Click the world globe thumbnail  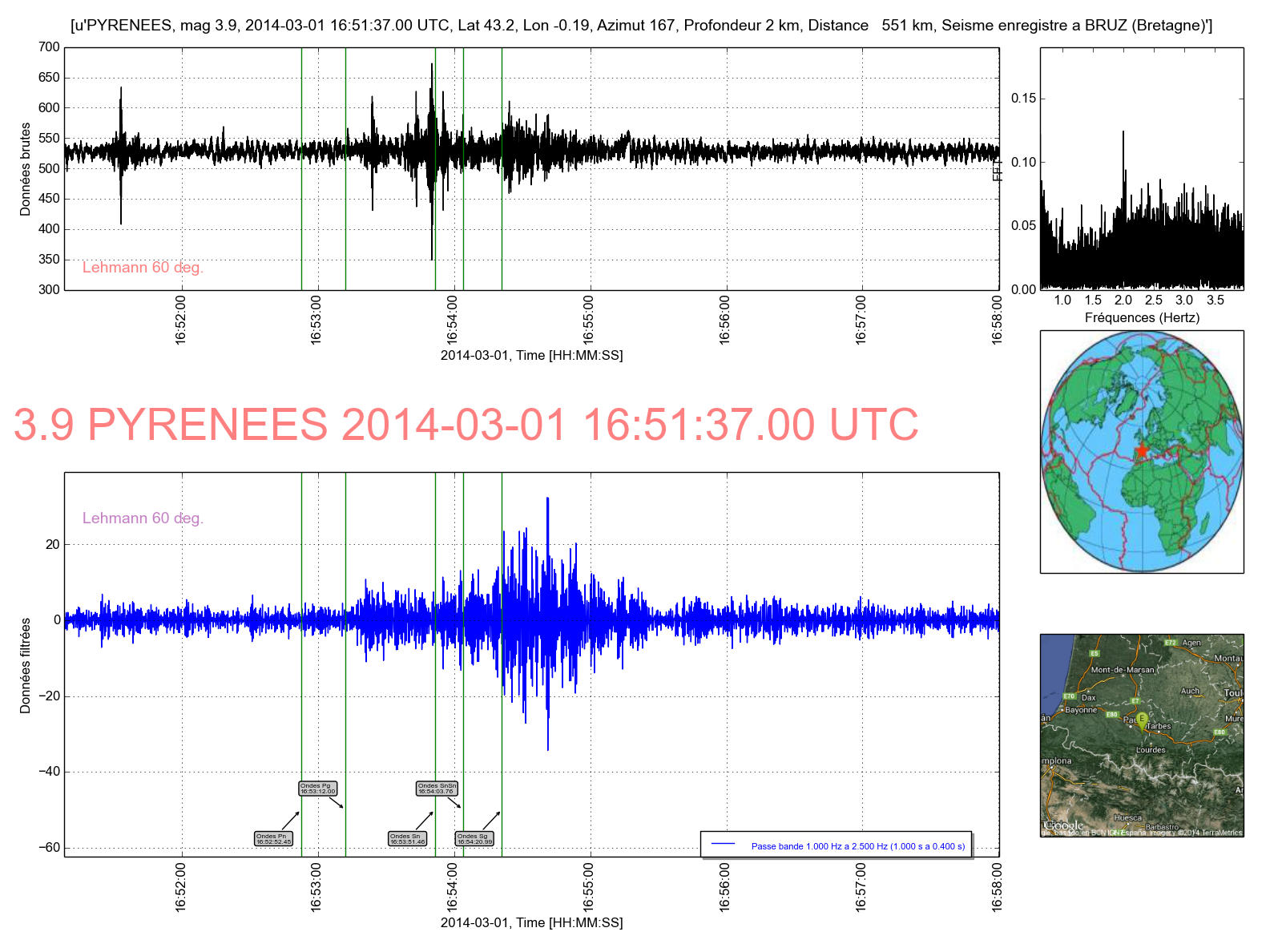(1142, 451)
